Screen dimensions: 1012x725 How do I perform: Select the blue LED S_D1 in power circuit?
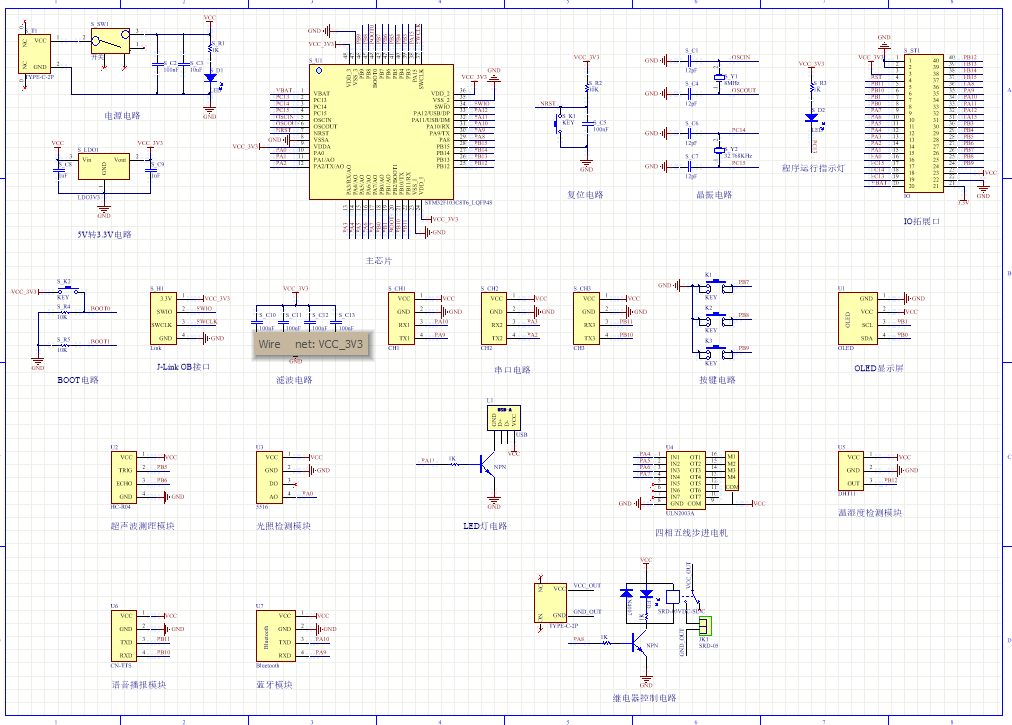point(210,77)
